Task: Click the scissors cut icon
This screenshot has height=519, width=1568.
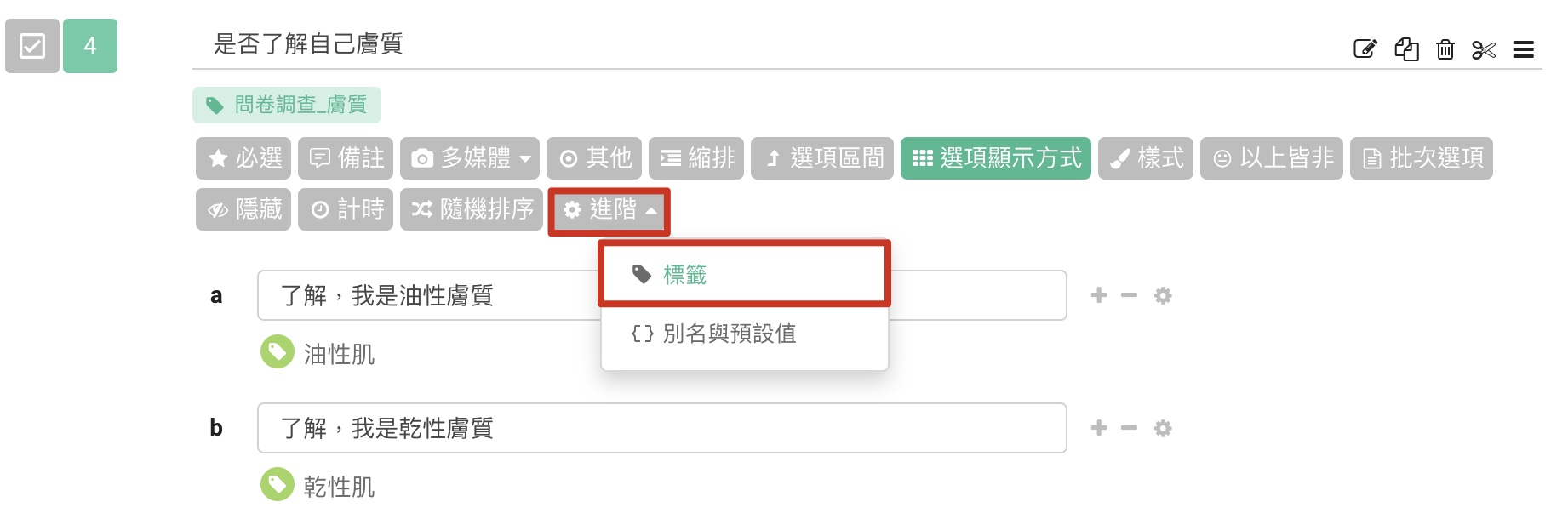Action: tap(1484, 50)
